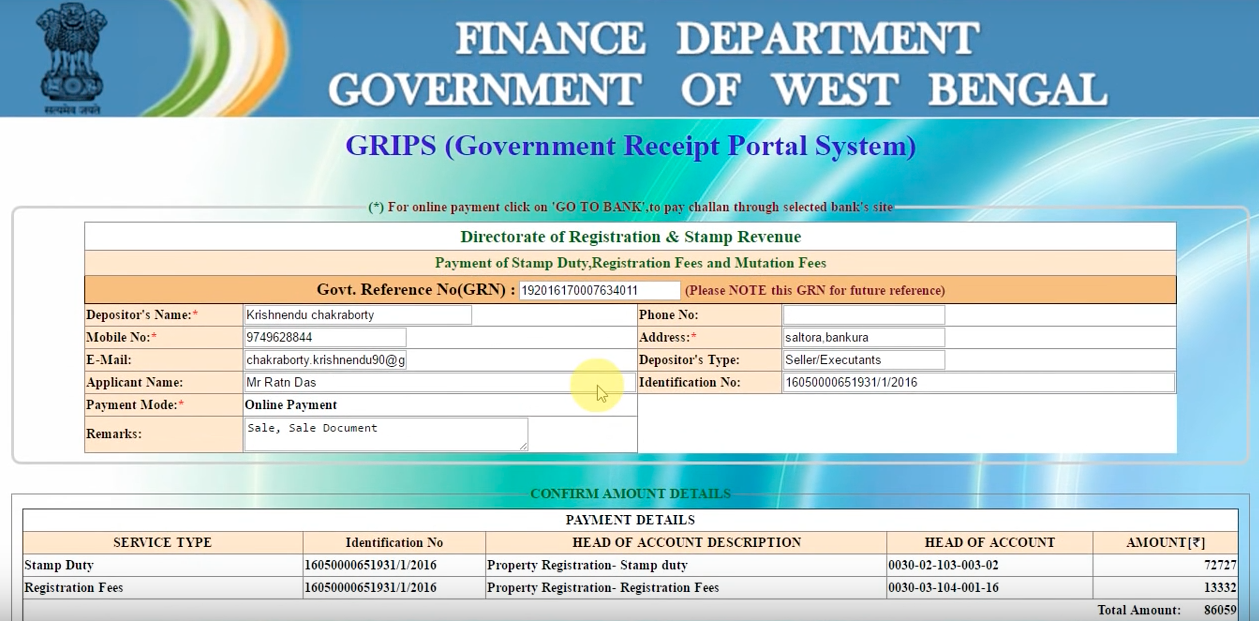The width and height of the screenshot is (1259, 621).
Task: Click the 'Remarks:' label
Action: (114, 434)
